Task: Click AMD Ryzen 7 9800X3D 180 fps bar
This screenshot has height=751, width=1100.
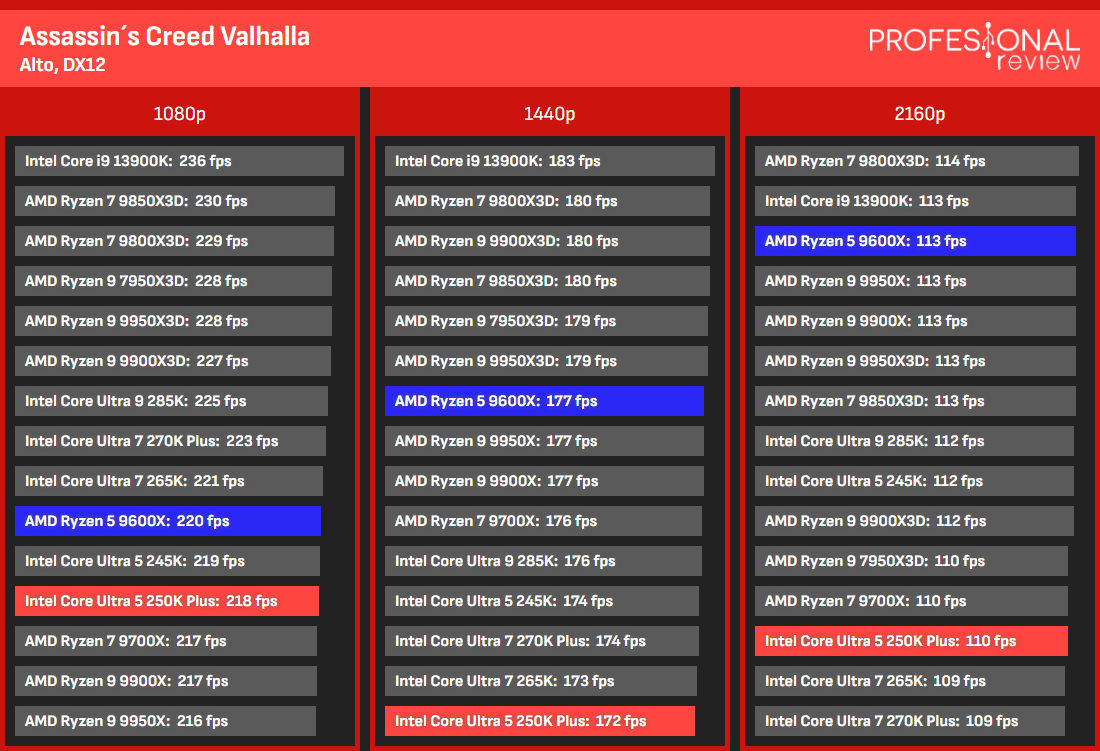Action: 547,201
